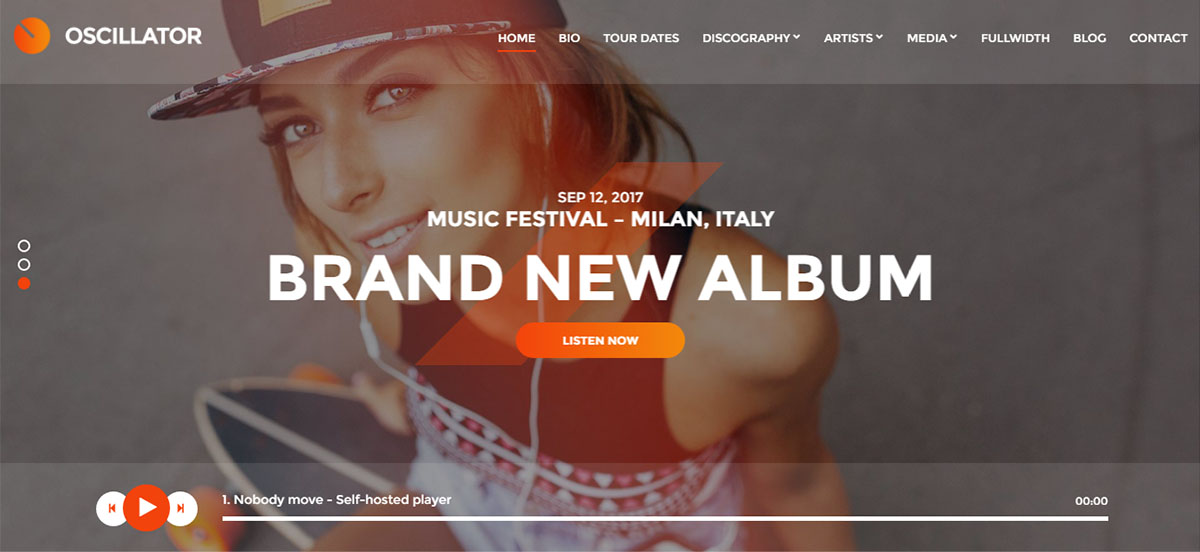
Task: Open the Home menu item
Action: click(x=517, y=38)
